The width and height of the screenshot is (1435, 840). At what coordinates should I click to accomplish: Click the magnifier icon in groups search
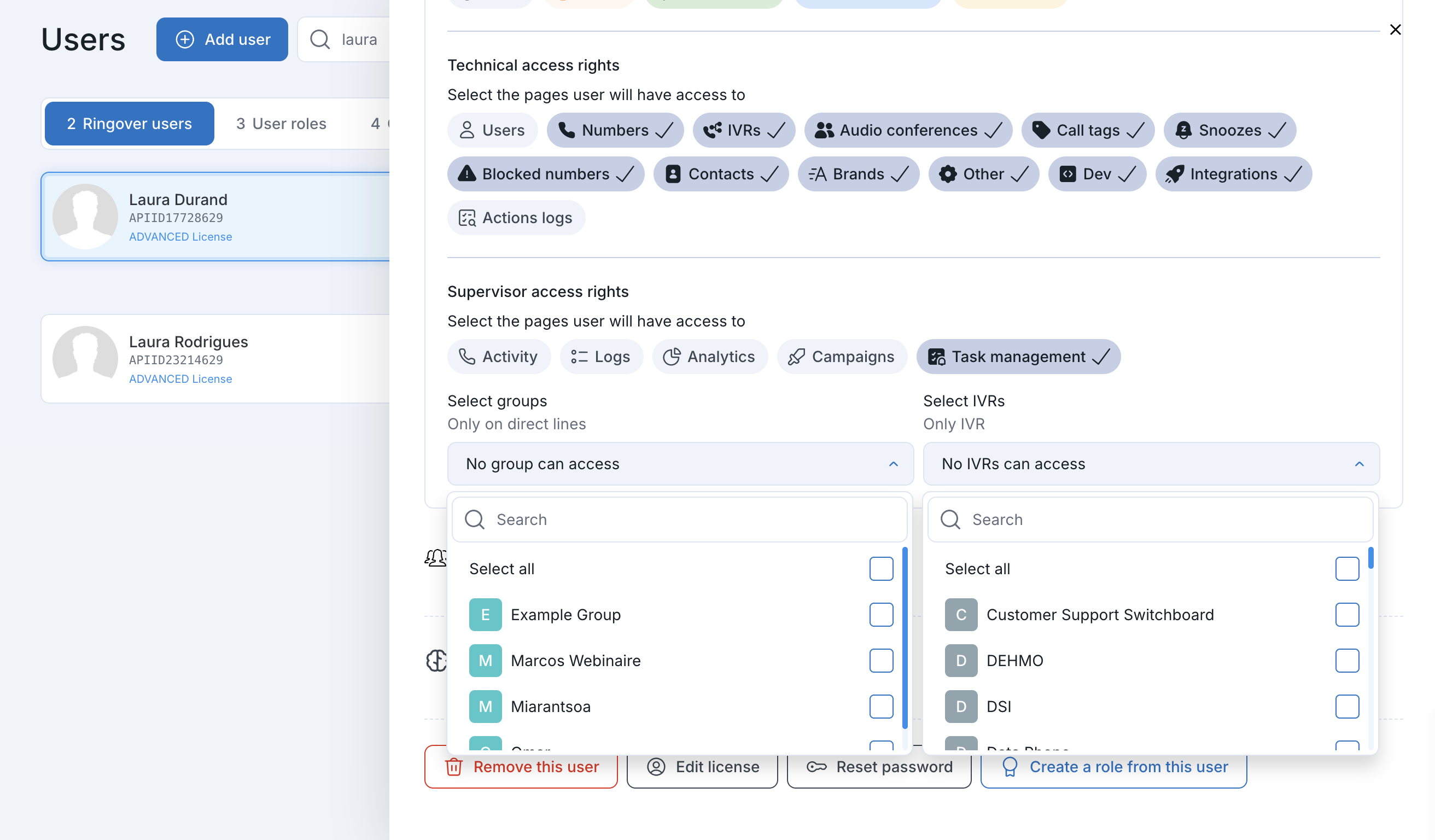pos(474,520)
